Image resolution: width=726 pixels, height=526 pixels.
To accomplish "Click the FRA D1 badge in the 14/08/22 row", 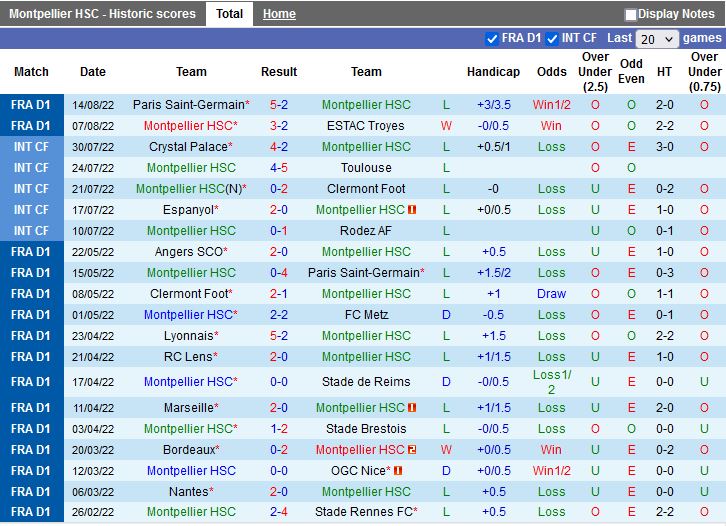I will click(x=31, y=105).
